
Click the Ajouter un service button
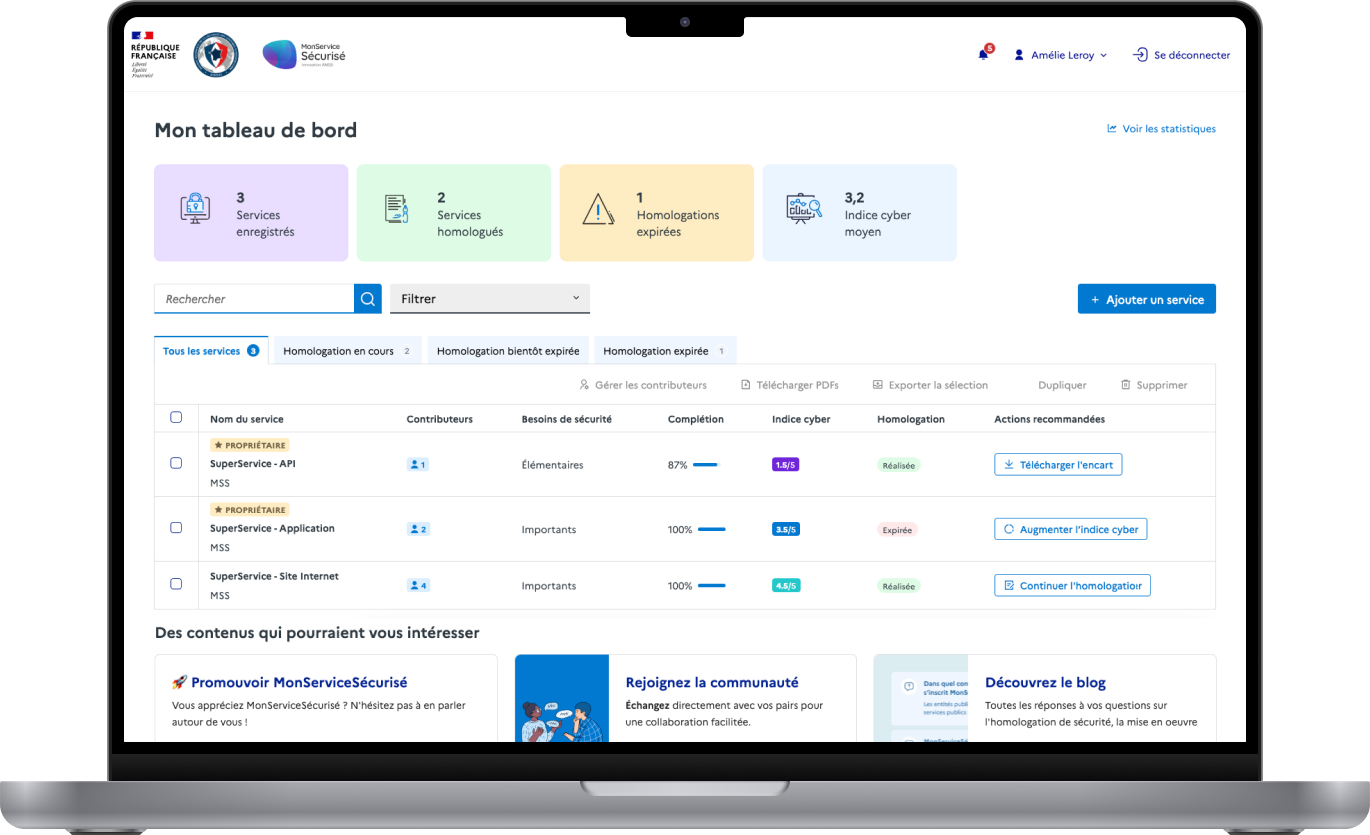pyautogui.click(x=1146, y=299)
